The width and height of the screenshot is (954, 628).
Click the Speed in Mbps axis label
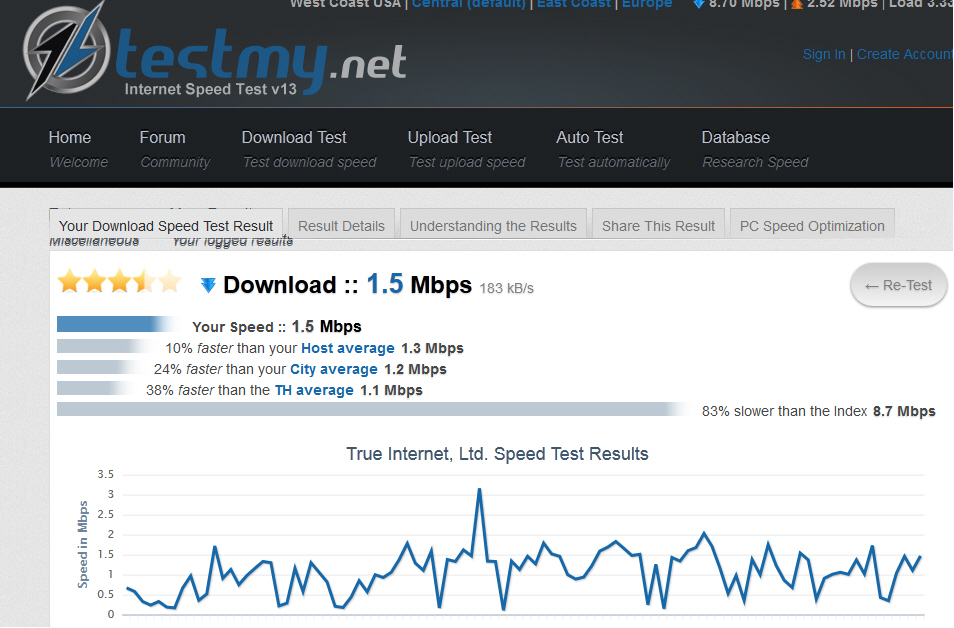pos(83,545)
